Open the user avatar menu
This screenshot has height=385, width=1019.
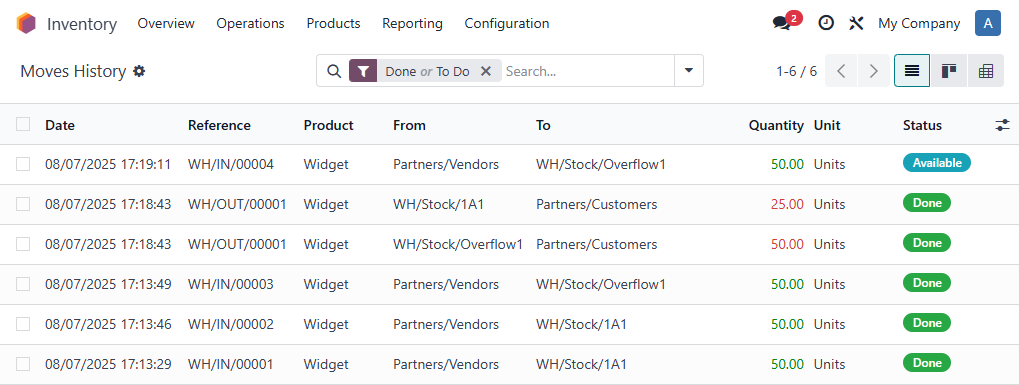[x=988, y=23]
